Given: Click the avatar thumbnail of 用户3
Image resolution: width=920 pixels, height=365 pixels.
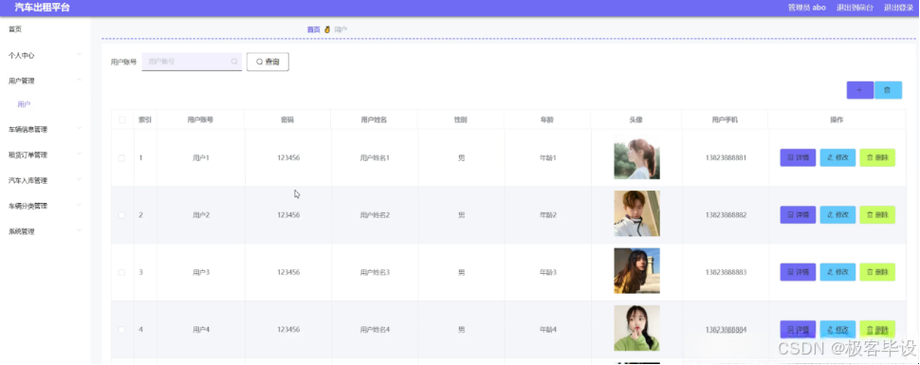Looking at the screenshot, I should click(x=637, y=271).
